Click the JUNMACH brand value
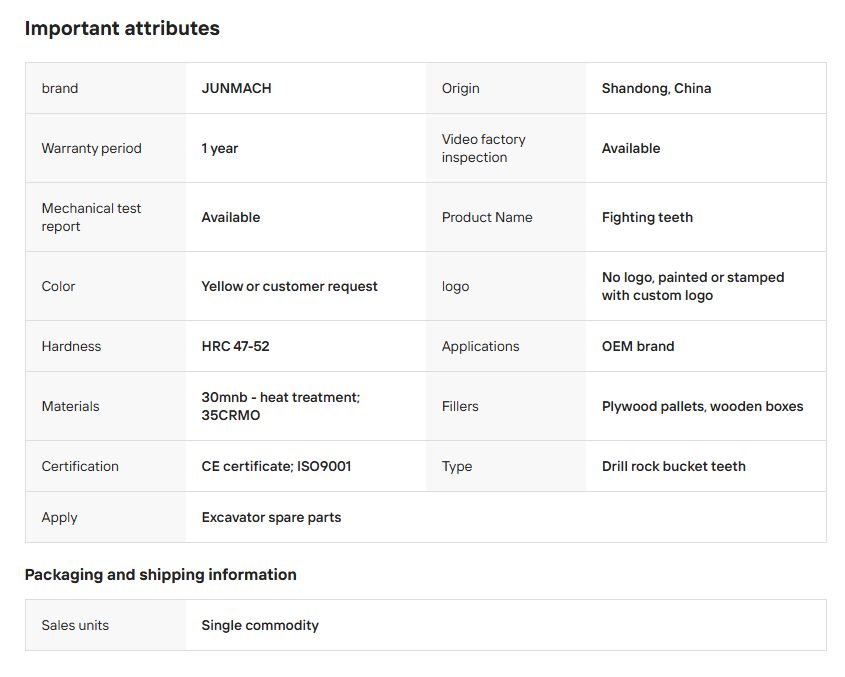The image size is (845, 677). point(236,88)
